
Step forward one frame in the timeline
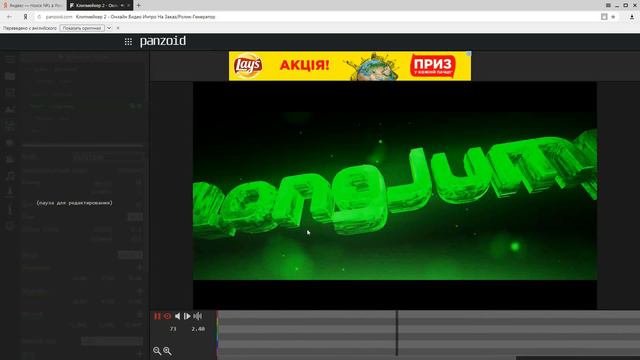click(x=187, y=316)
